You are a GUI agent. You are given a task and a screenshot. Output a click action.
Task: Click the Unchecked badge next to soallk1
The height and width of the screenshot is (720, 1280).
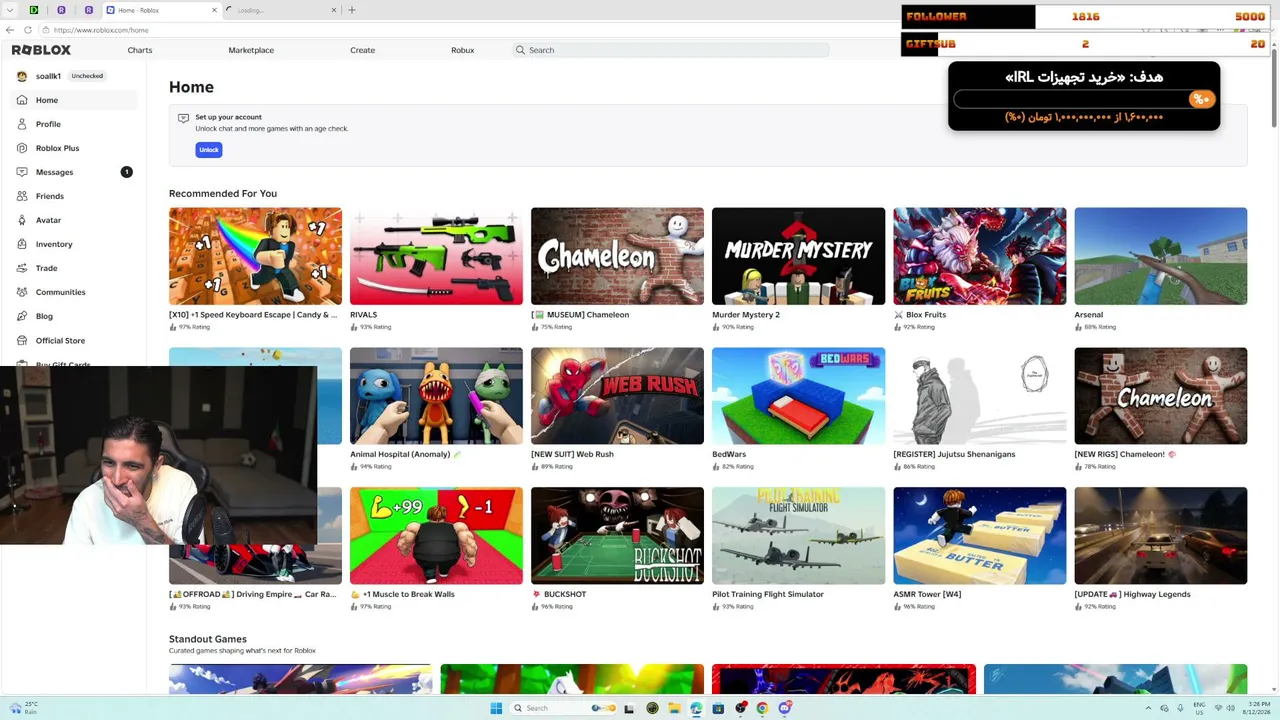(x=87, y=76)
